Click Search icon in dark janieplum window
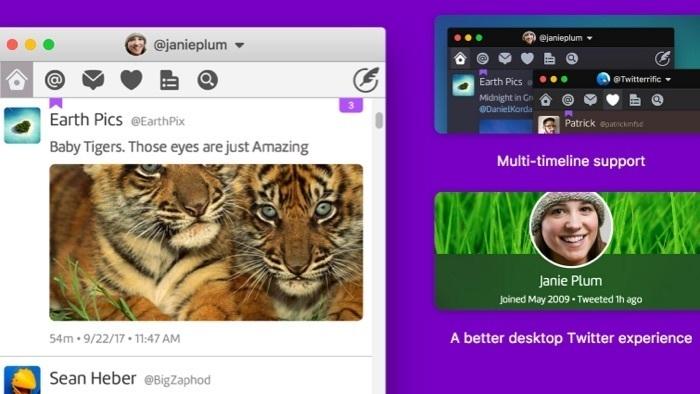This screenshot has height=394, width=700. pos(572,58)
